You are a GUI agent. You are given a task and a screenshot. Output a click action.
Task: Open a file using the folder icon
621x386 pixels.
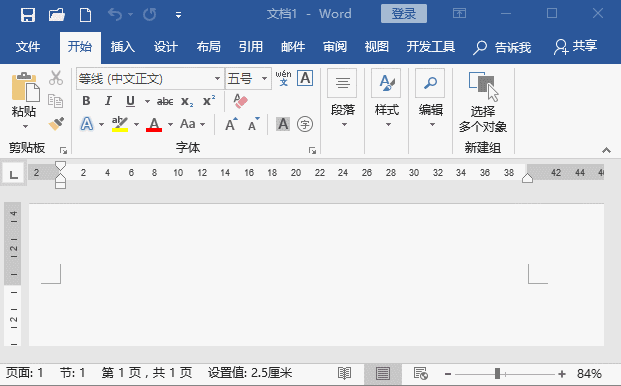(57, 15)
